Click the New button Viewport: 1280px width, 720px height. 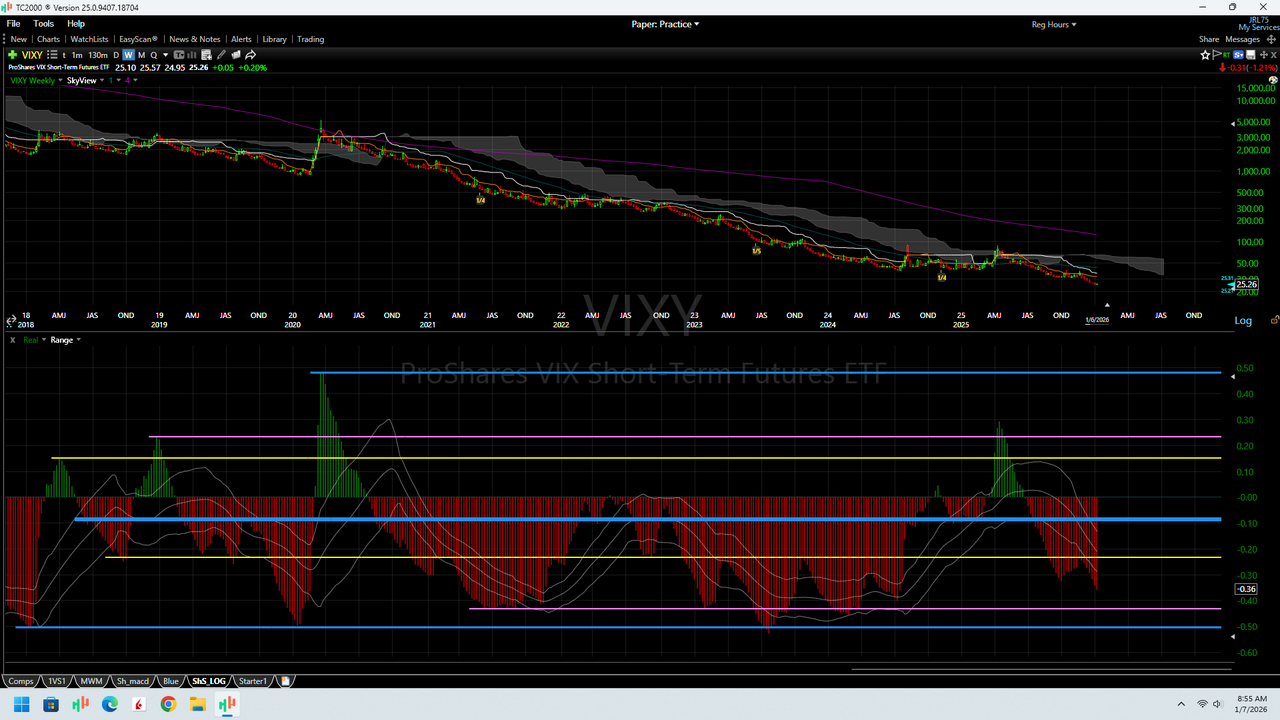pos(19,39)
